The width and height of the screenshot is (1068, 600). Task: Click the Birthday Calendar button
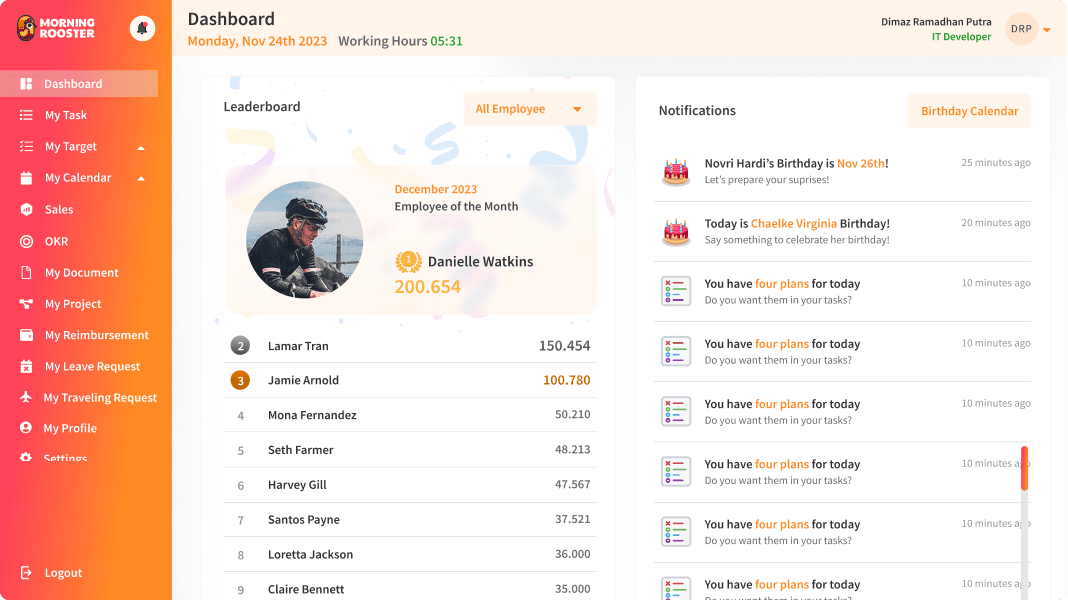pos(969,111)
